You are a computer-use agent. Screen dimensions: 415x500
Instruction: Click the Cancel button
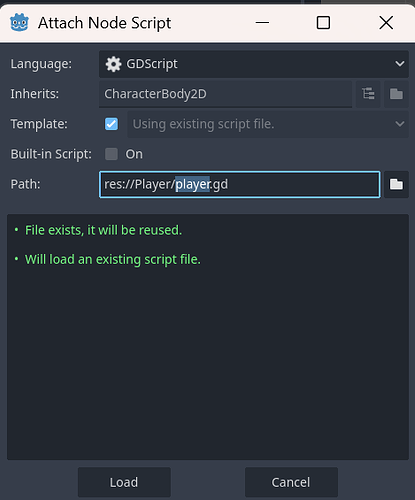pos(291,482)
